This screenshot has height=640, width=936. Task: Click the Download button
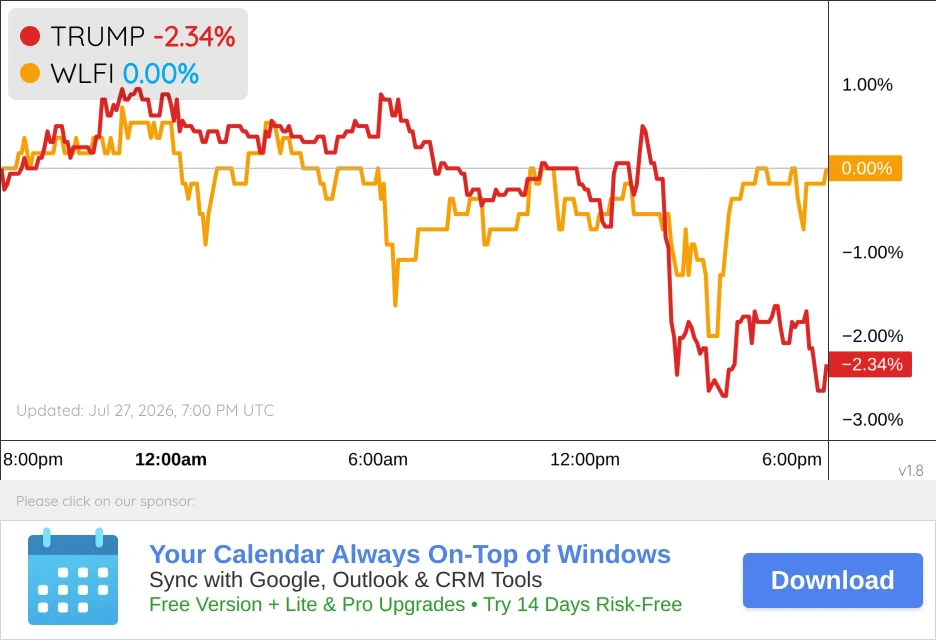tap(833, 580)
